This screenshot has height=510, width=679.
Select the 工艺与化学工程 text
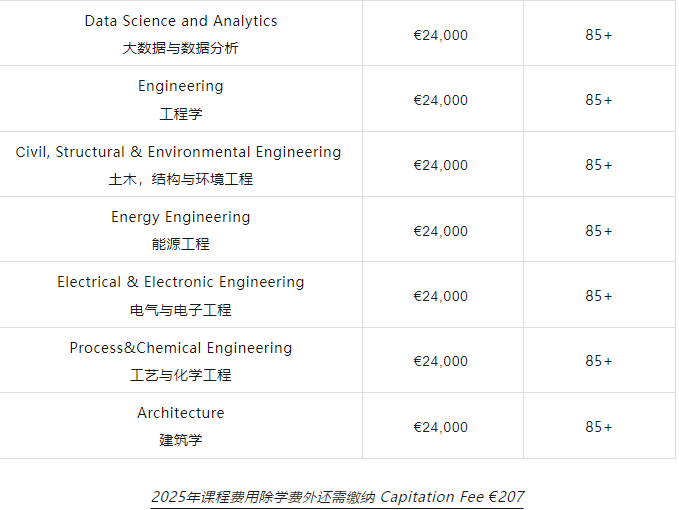pyautogui.click(x=181, y=375)
